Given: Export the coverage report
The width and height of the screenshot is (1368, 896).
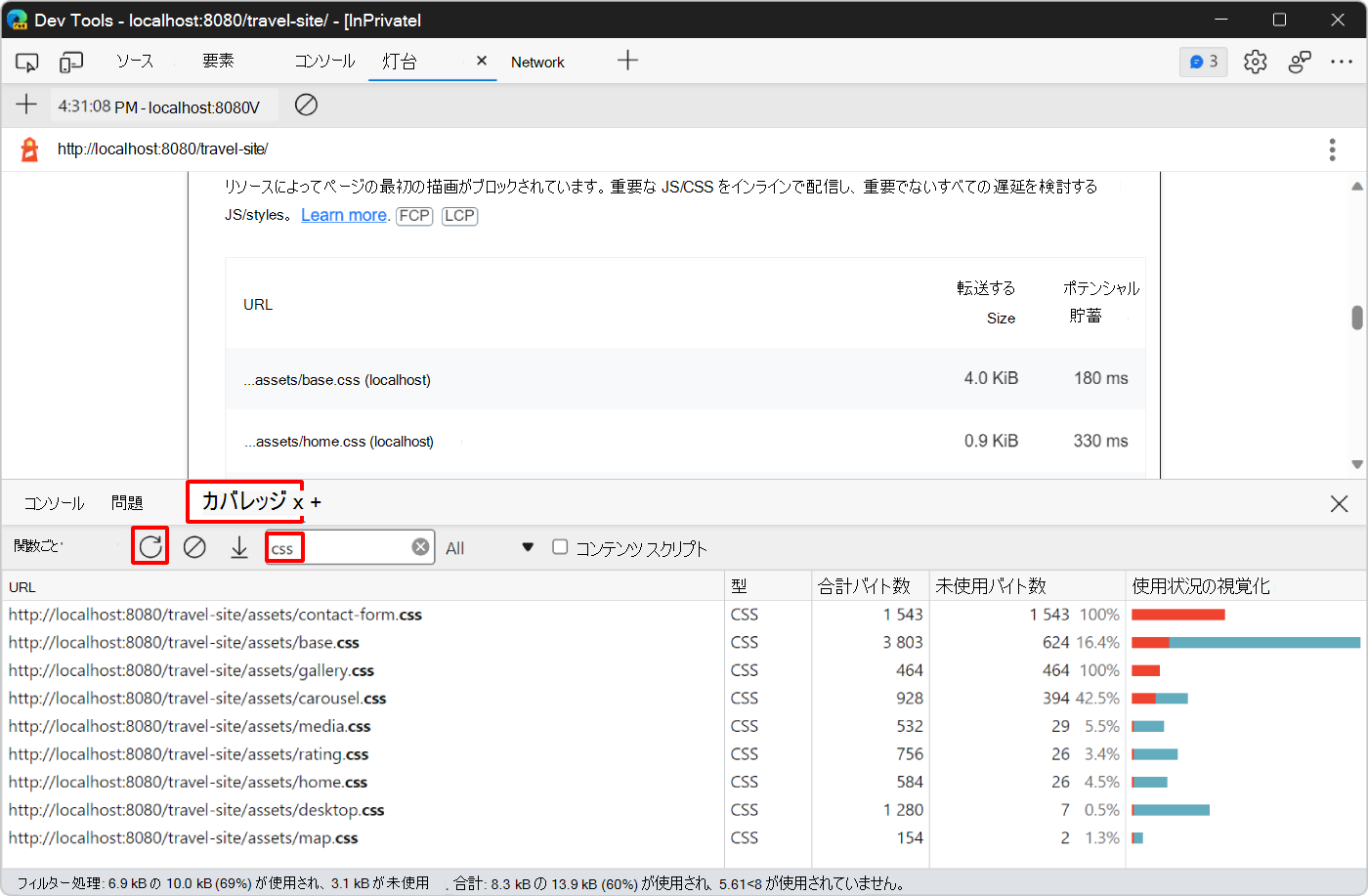Looking at the screenshot, I should [x=238, y=547].
